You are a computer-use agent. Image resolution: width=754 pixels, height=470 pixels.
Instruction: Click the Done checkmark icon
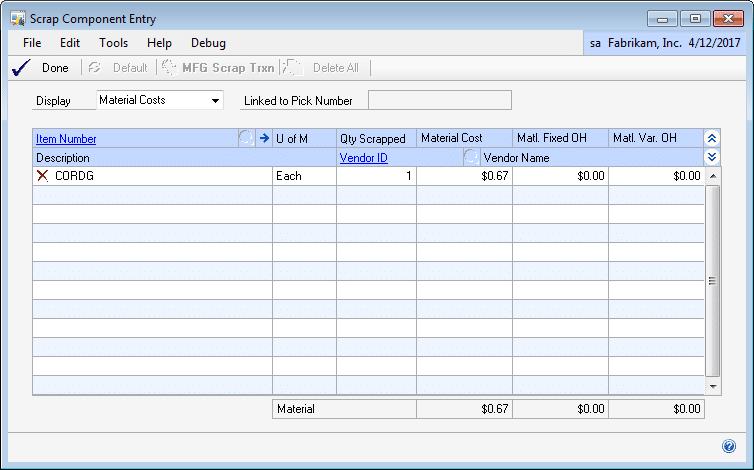tap(20, 68)
